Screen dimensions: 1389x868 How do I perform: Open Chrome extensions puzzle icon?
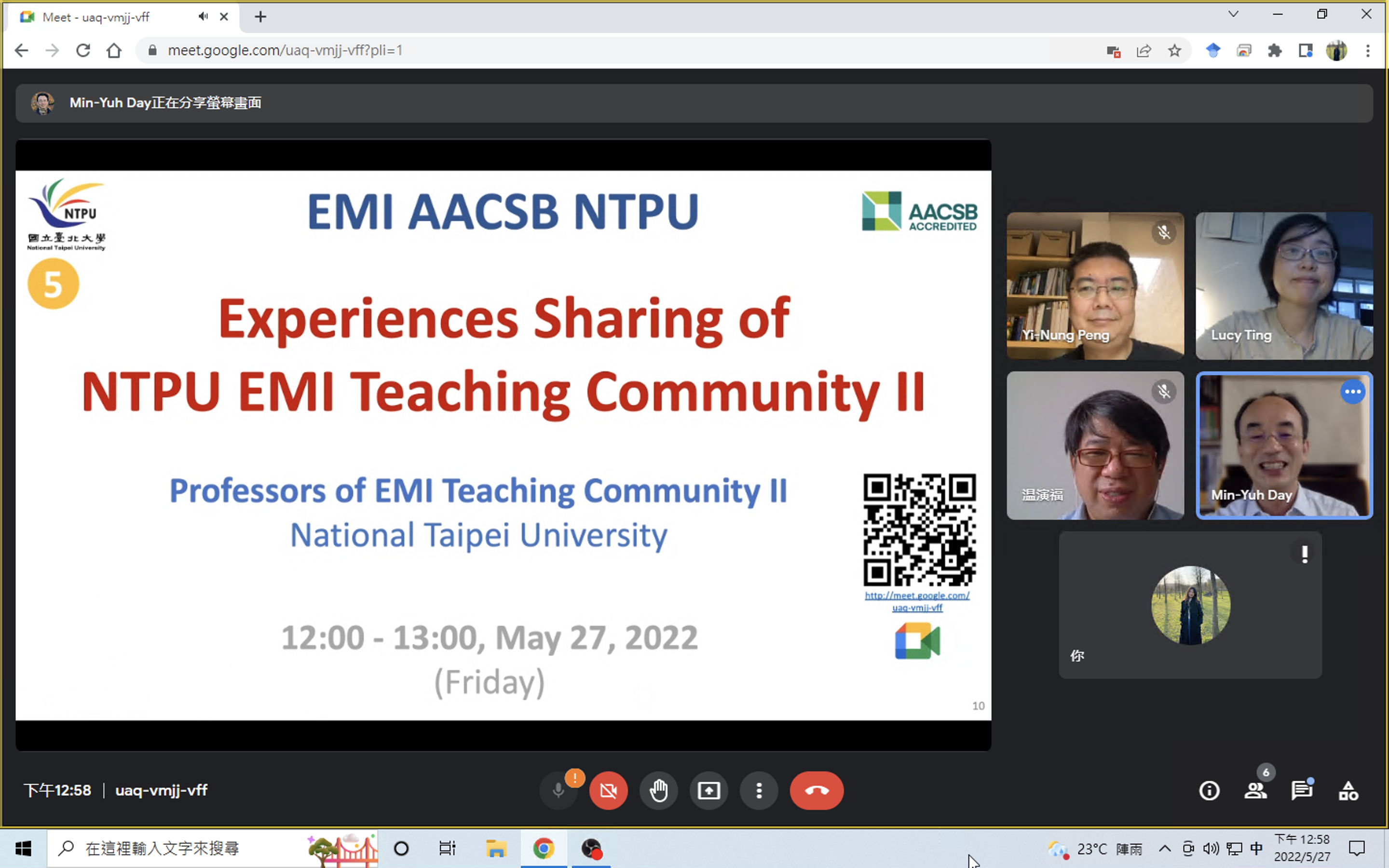tap(1275, 51)
